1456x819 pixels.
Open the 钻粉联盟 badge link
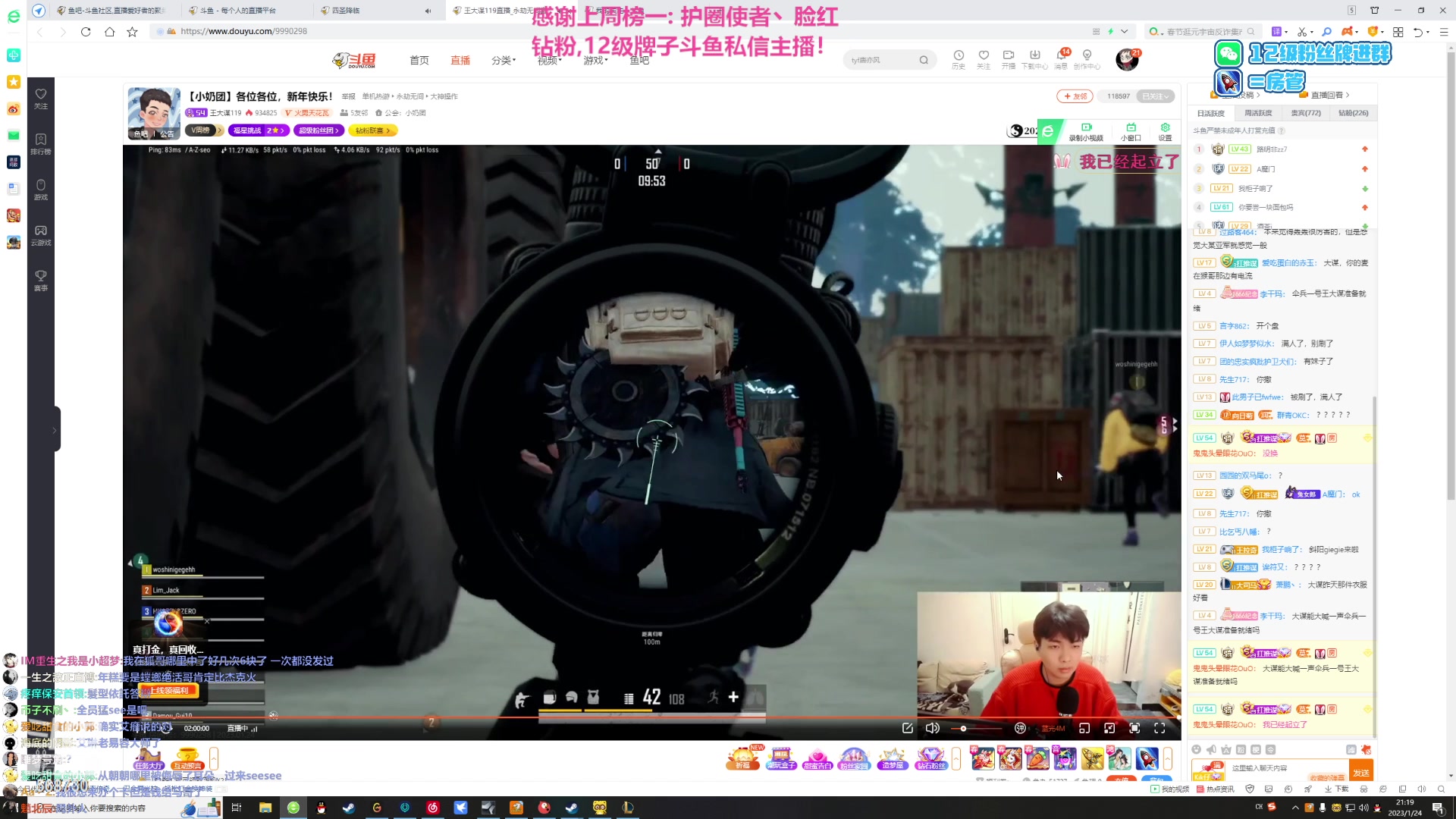[373, 130]
